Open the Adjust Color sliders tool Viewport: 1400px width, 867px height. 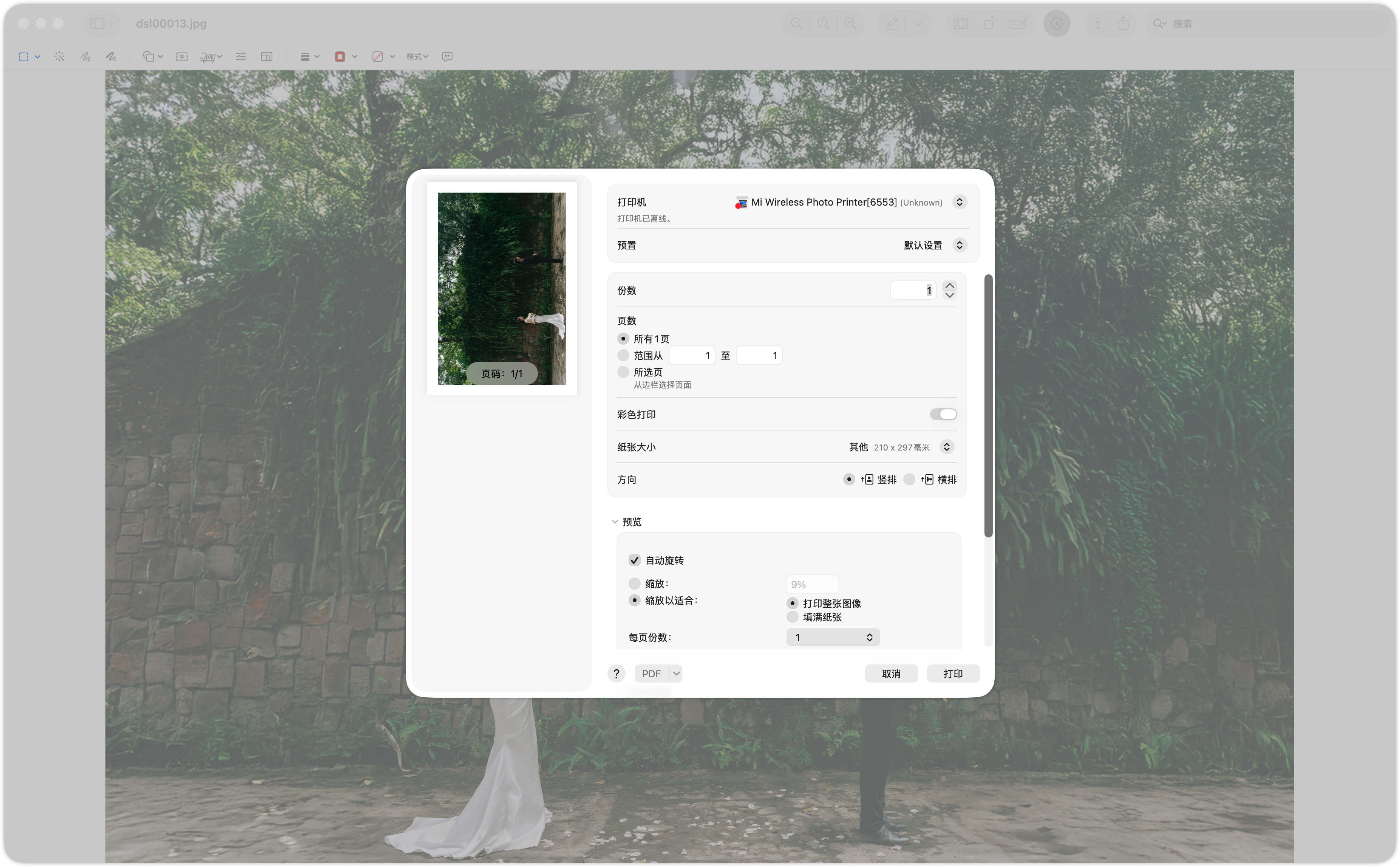[241, 57]
